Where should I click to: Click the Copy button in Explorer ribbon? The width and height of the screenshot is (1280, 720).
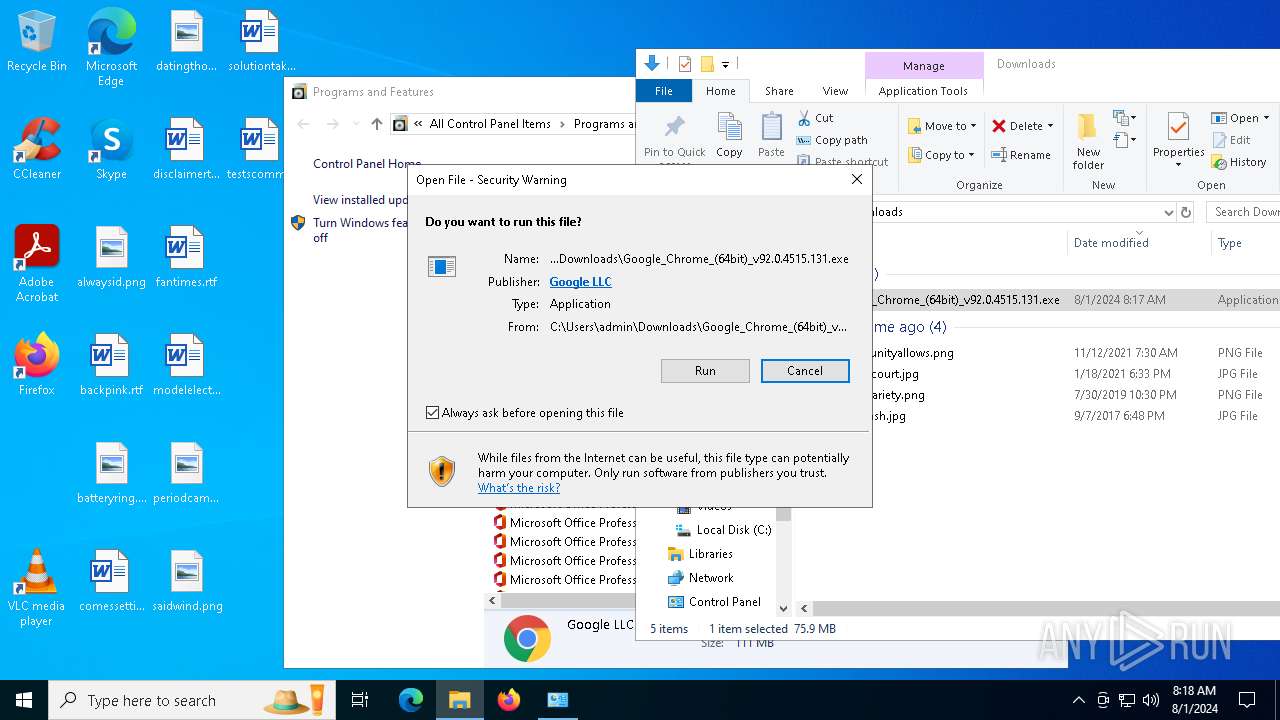coord(729,135)
